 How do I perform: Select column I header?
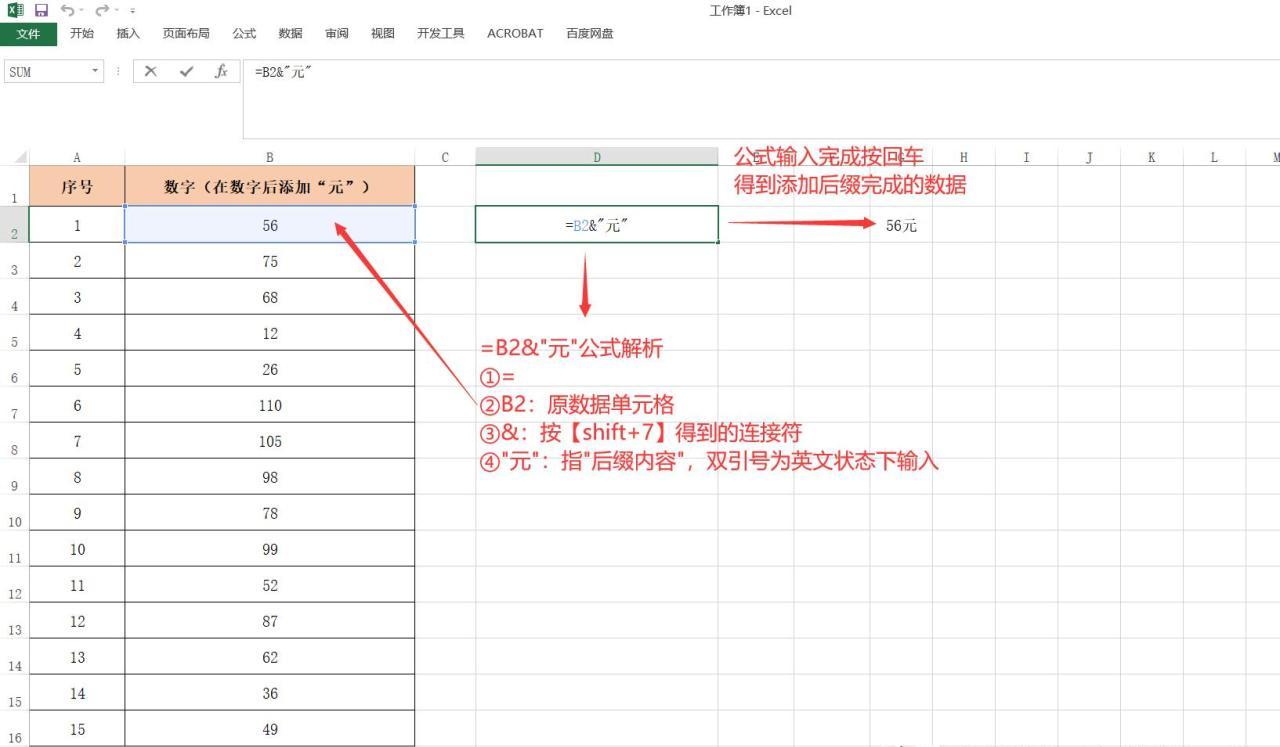(1026, 157)
